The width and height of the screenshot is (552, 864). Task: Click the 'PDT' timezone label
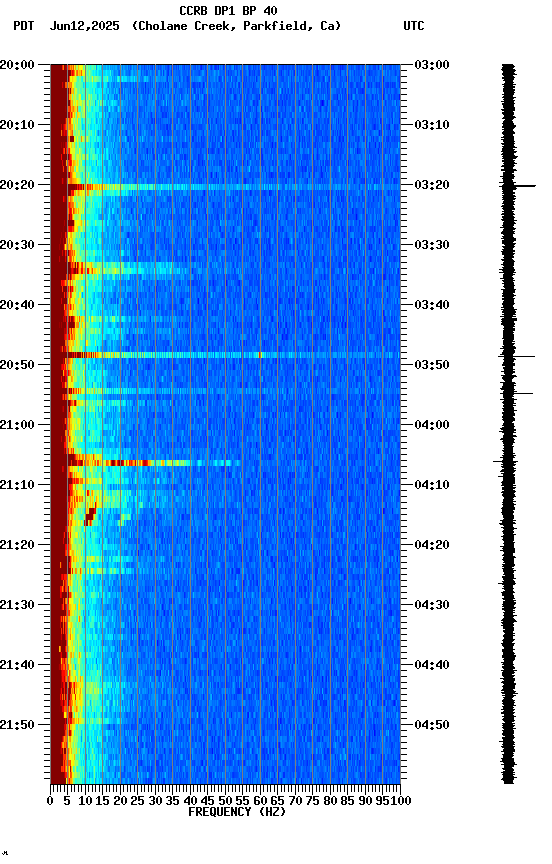point(24,26)
